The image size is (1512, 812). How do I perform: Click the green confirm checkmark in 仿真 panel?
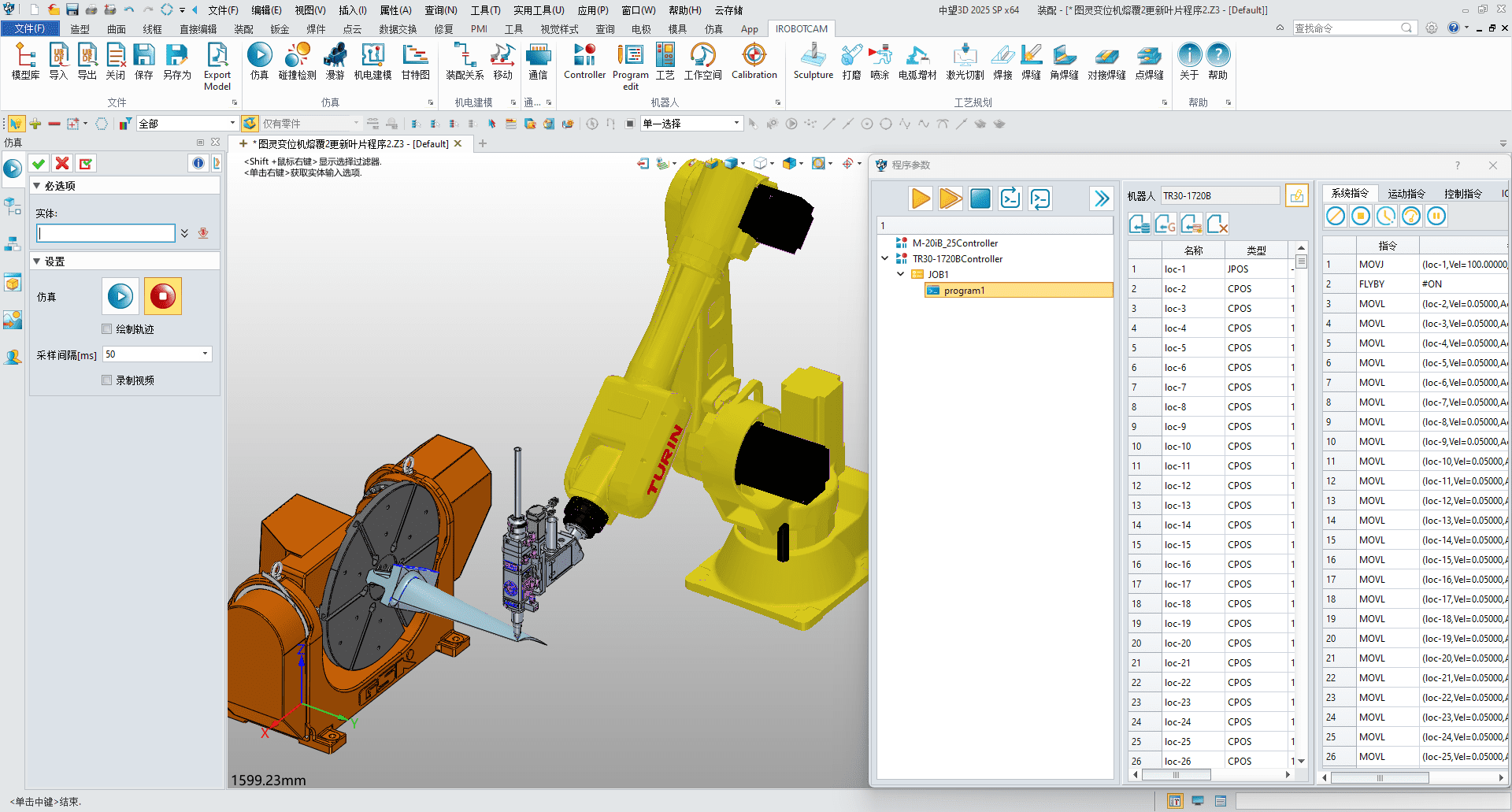point(38,163)
